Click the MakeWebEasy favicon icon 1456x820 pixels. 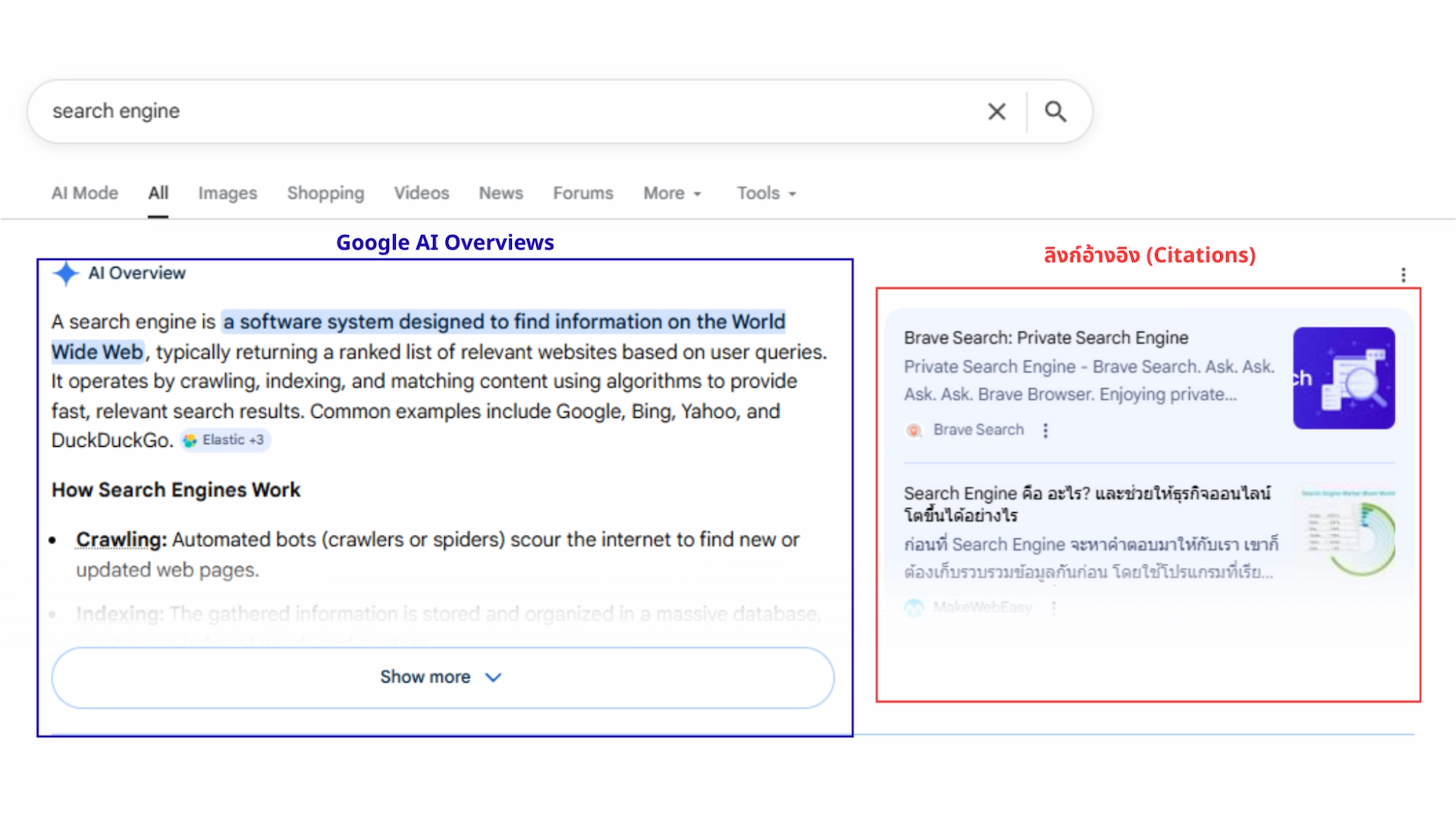click(x=915, y=608)
